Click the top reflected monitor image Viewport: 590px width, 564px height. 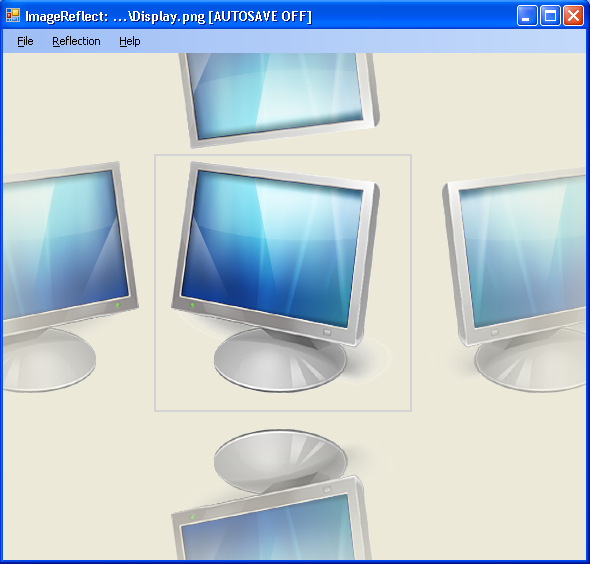click(279, 100)
